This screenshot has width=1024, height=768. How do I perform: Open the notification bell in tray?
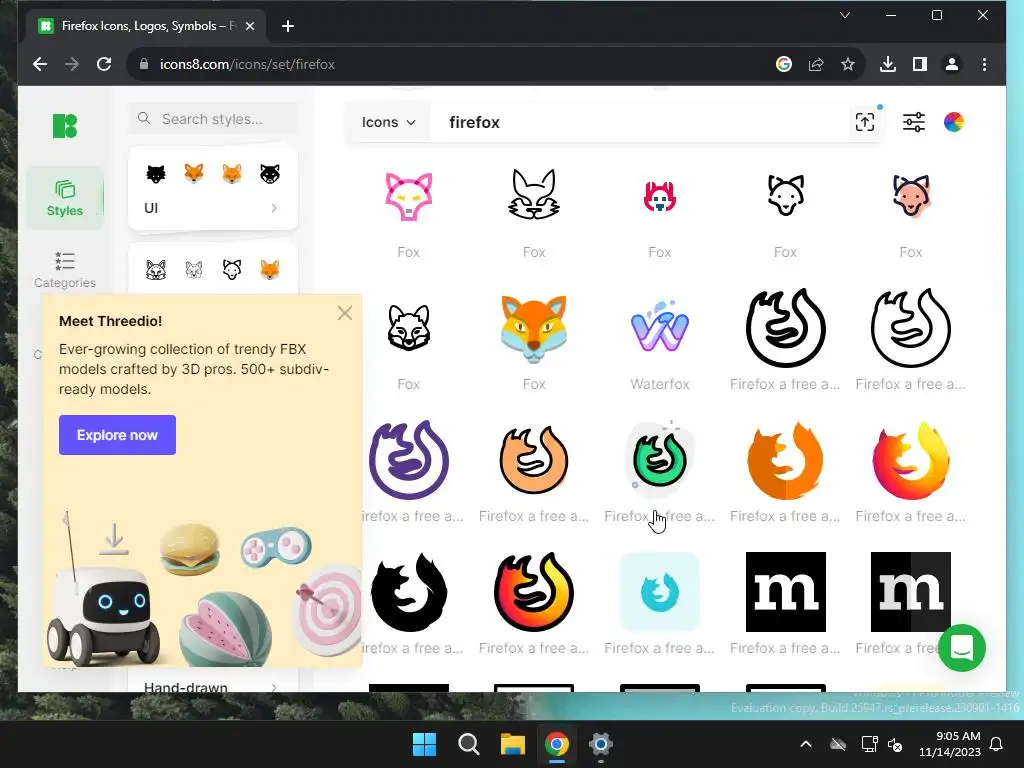tap(997, 744)
